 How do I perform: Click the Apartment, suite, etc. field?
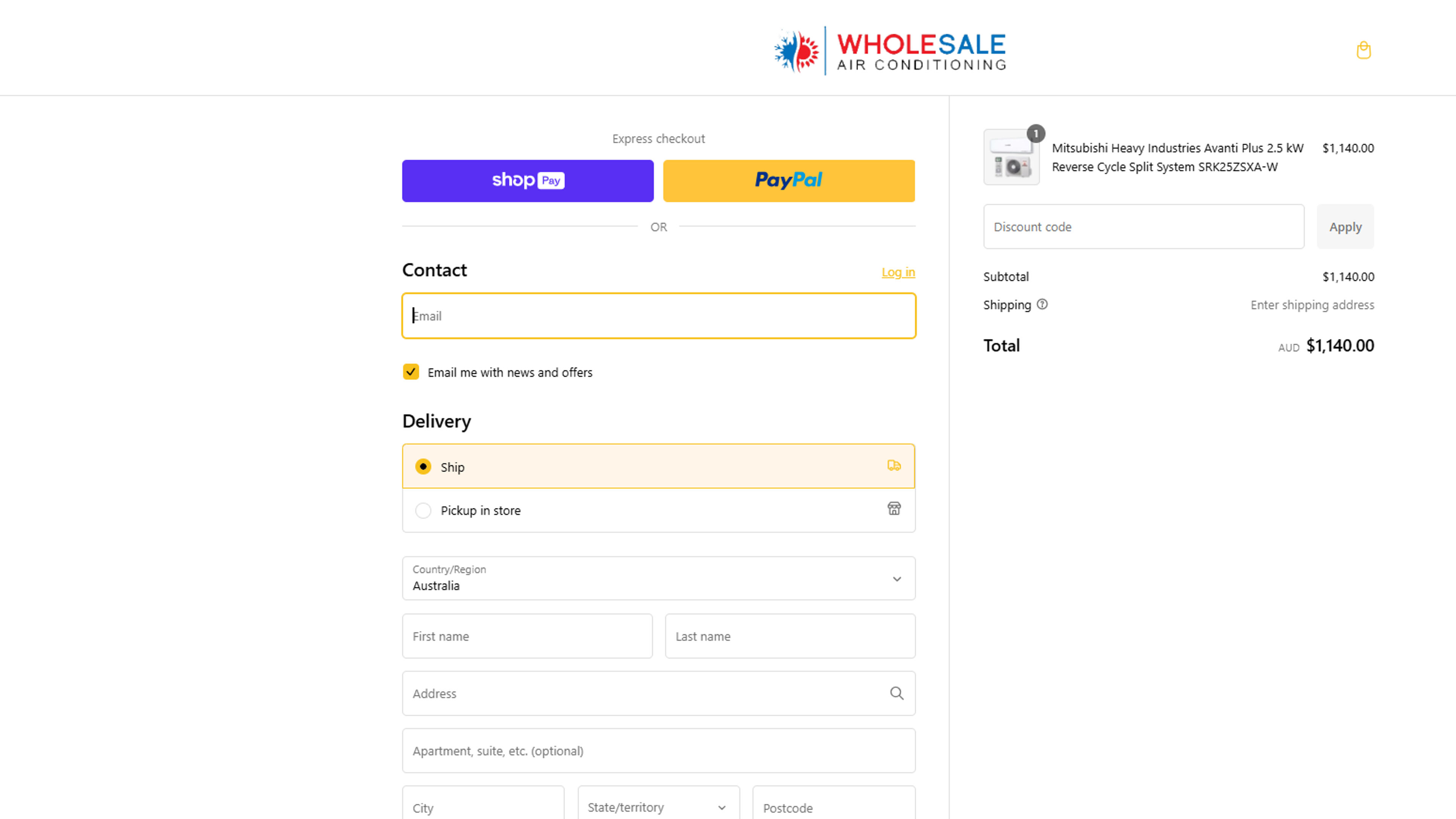pyautogui.click(x=659, y=751)
